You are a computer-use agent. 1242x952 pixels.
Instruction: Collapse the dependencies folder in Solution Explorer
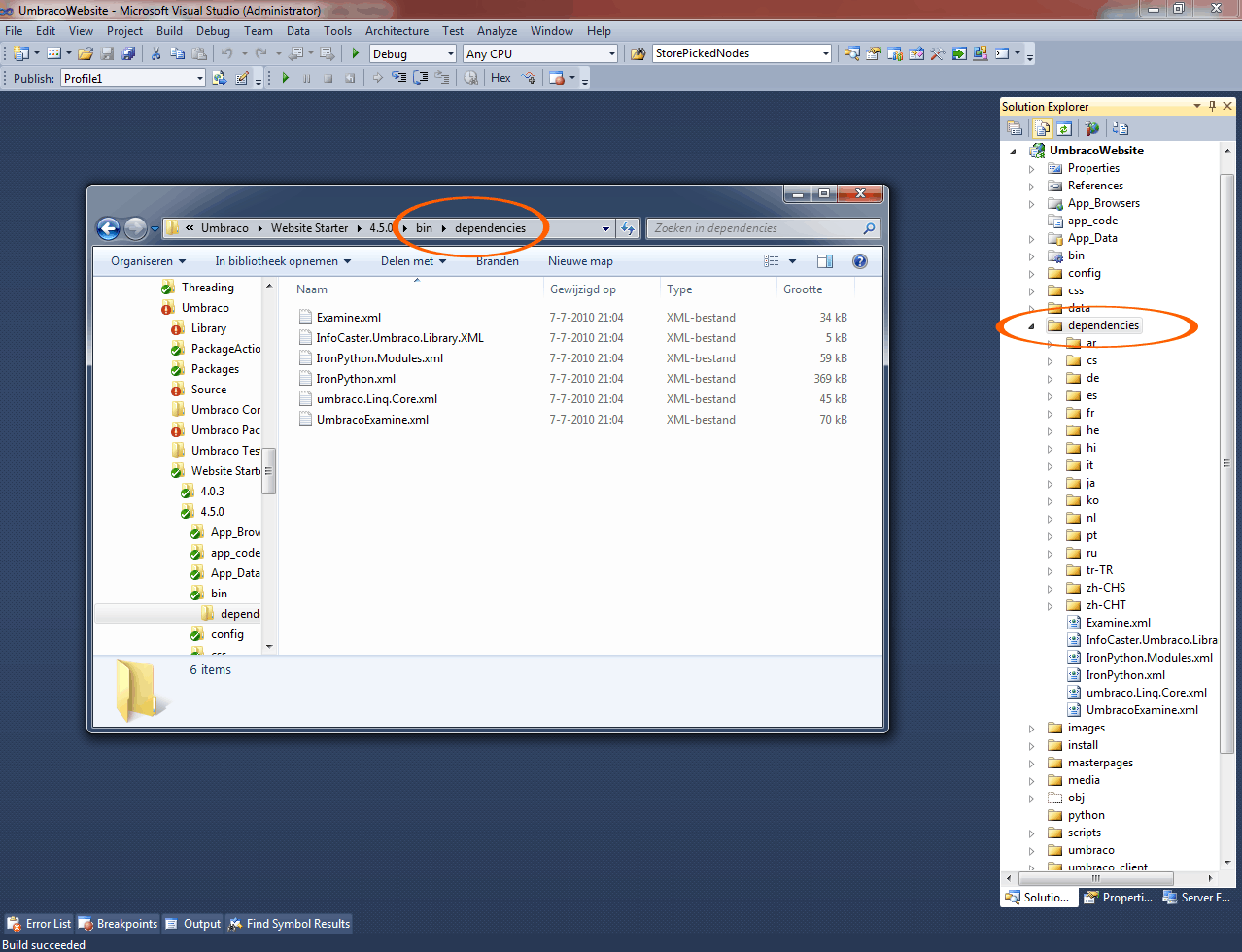click(x=1031, y=326)
